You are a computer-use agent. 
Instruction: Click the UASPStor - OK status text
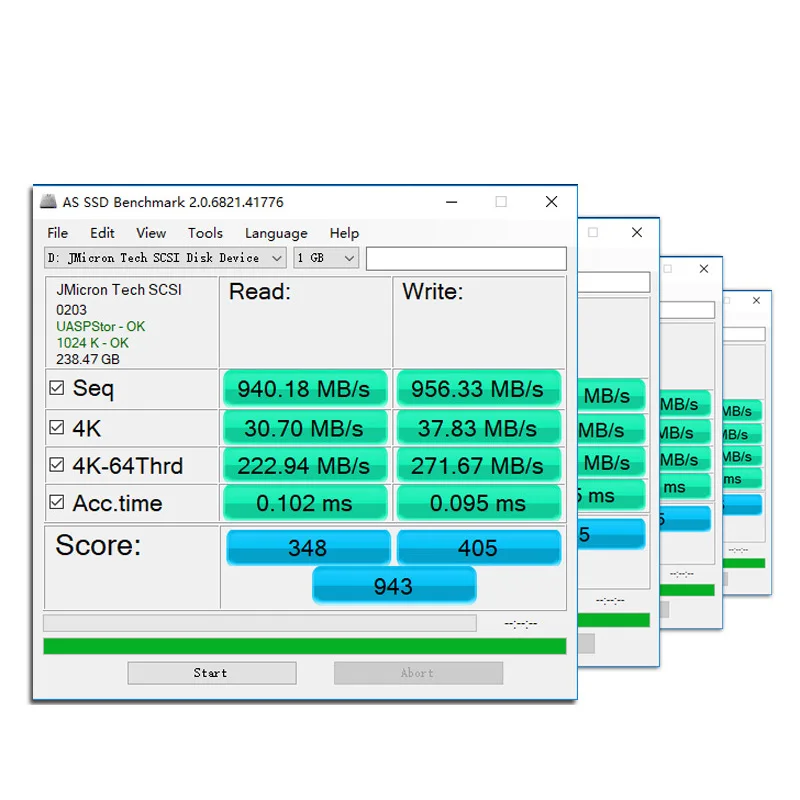(x=101, y=327)
